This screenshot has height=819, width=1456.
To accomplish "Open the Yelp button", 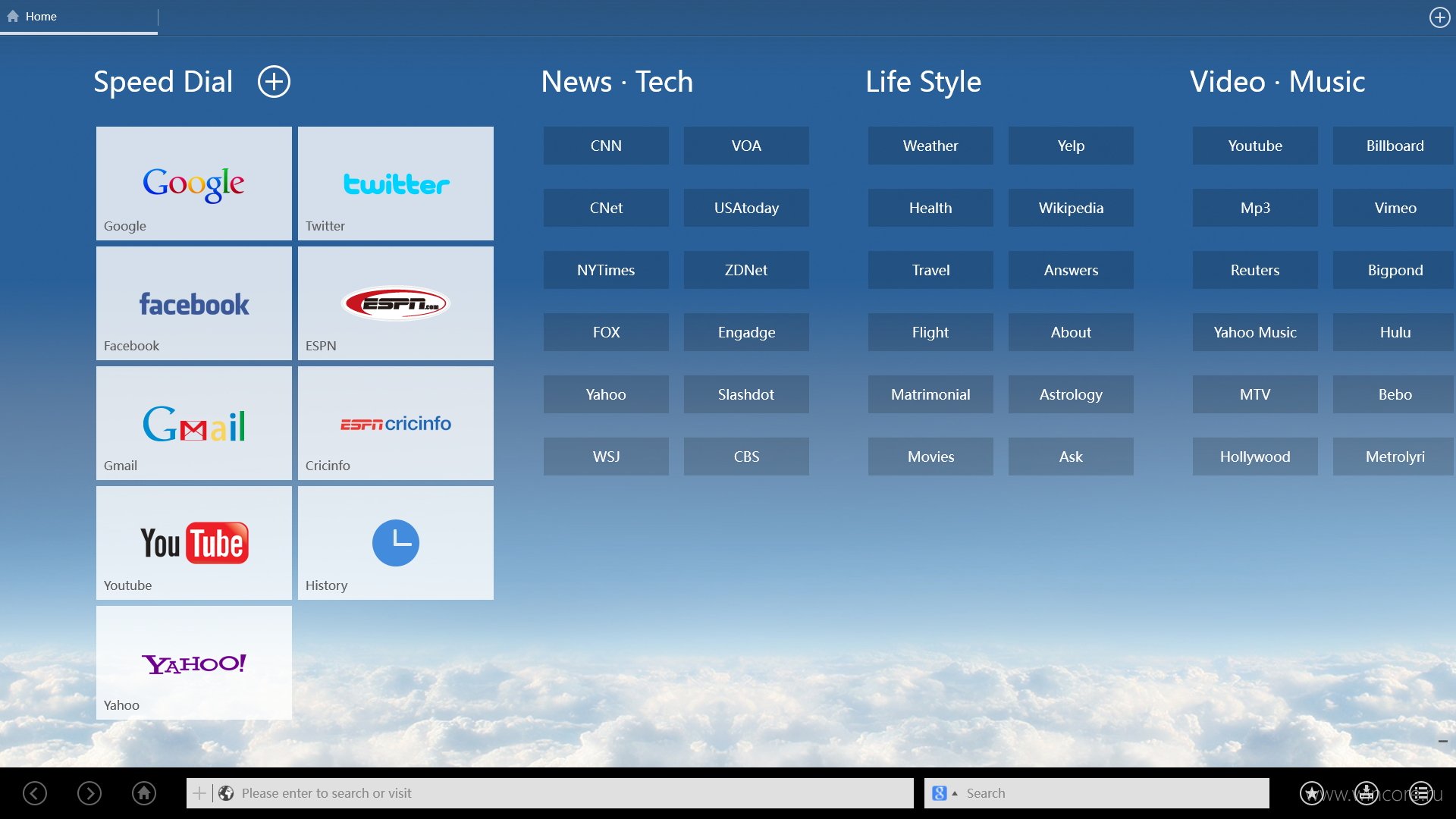I will [x=1071, y=146].
